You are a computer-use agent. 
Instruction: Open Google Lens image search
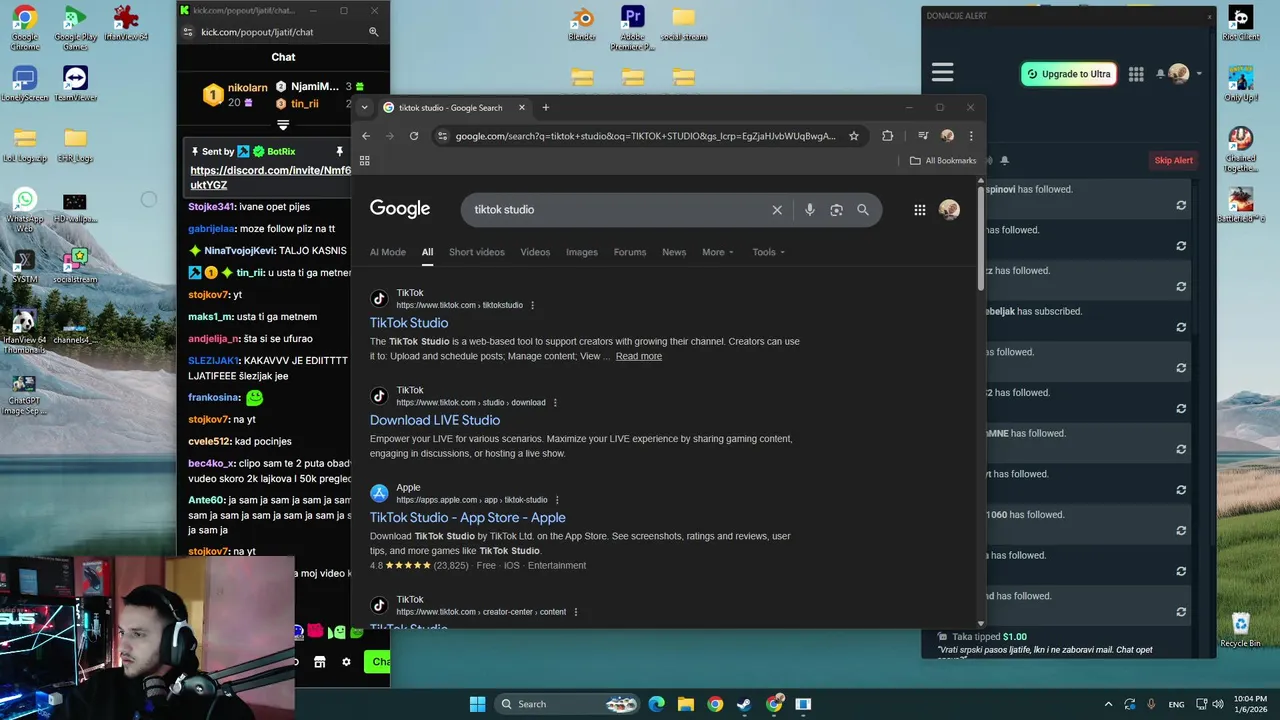[x=836, y=210]
